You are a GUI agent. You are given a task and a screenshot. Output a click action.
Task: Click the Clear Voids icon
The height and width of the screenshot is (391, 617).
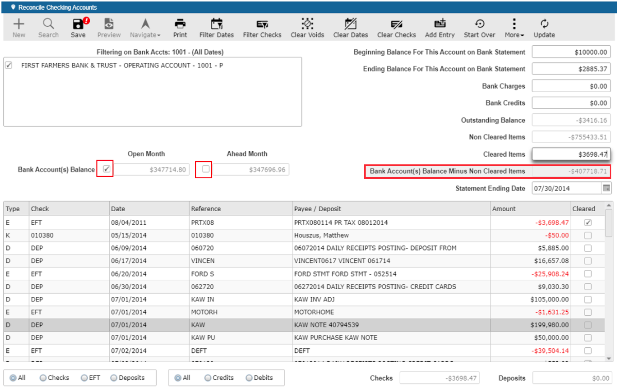click(307, 28)
